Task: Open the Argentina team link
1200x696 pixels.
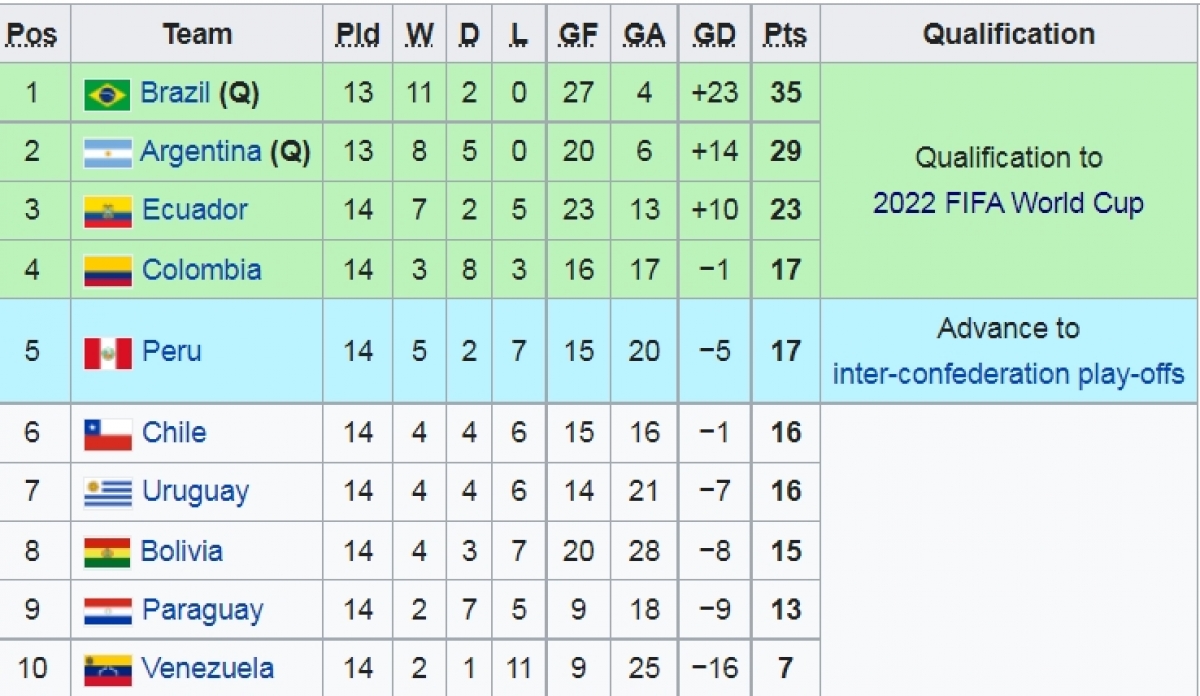Action: 200,152
